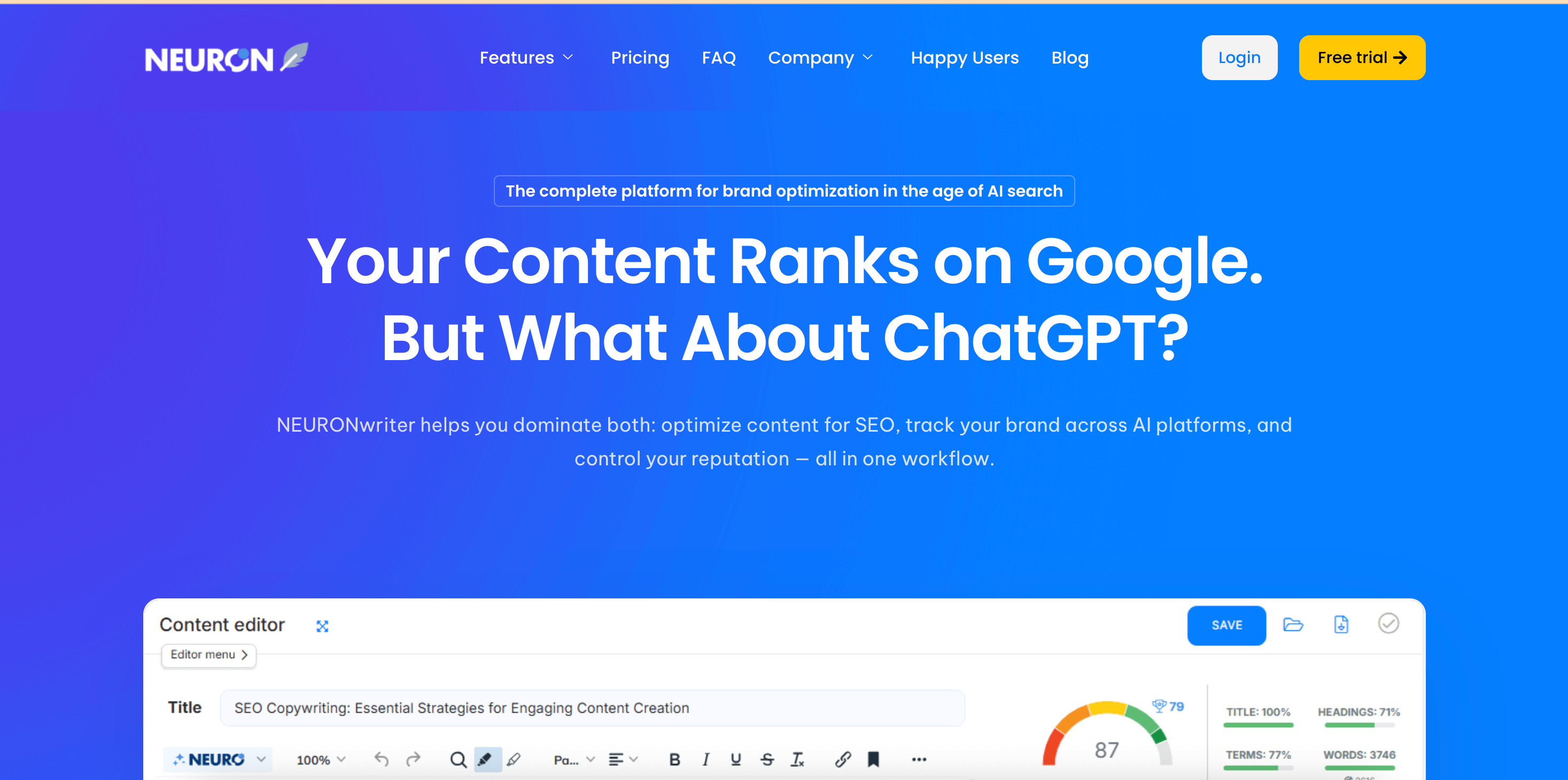This screenshot has width=1568, height=780.
Task: Click the open folder icon next to SAVE
Action: tap(1292, 625)
